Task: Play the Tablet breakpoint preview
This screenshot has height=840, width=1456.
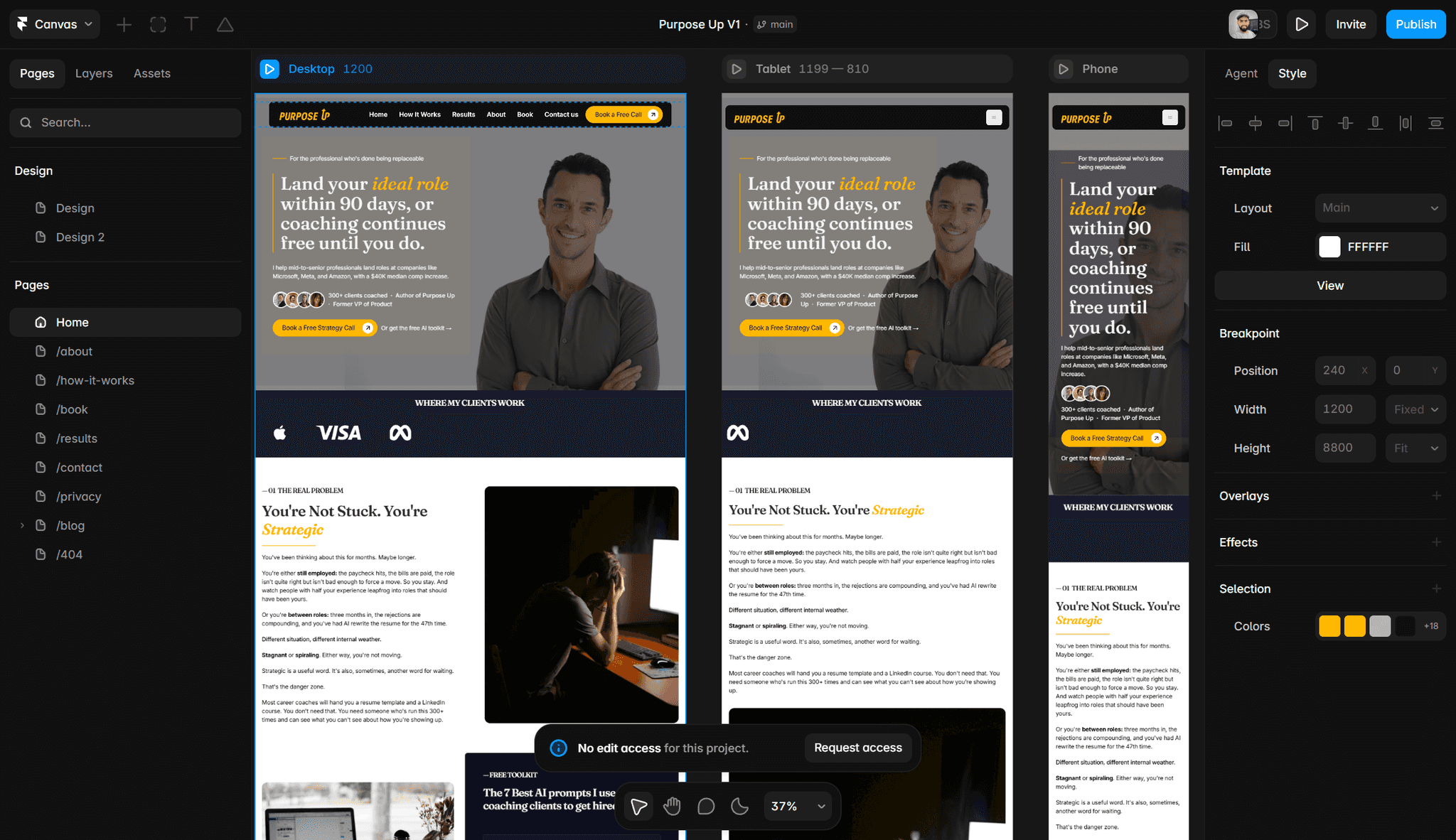Action: pos(737,69)
